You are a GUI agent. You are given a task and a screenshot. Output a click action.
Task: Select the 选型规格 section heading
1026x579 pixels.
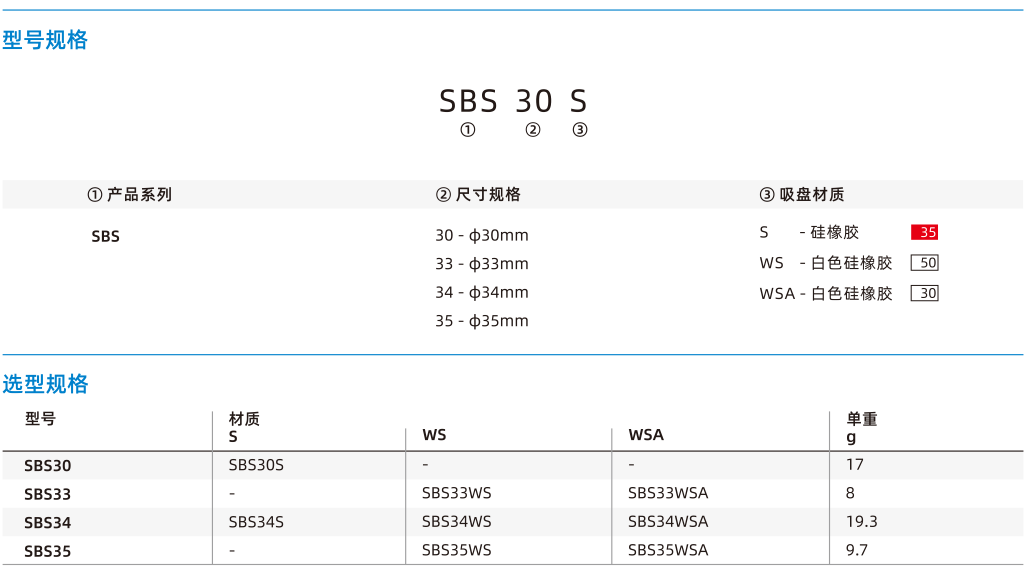(45, 384)
